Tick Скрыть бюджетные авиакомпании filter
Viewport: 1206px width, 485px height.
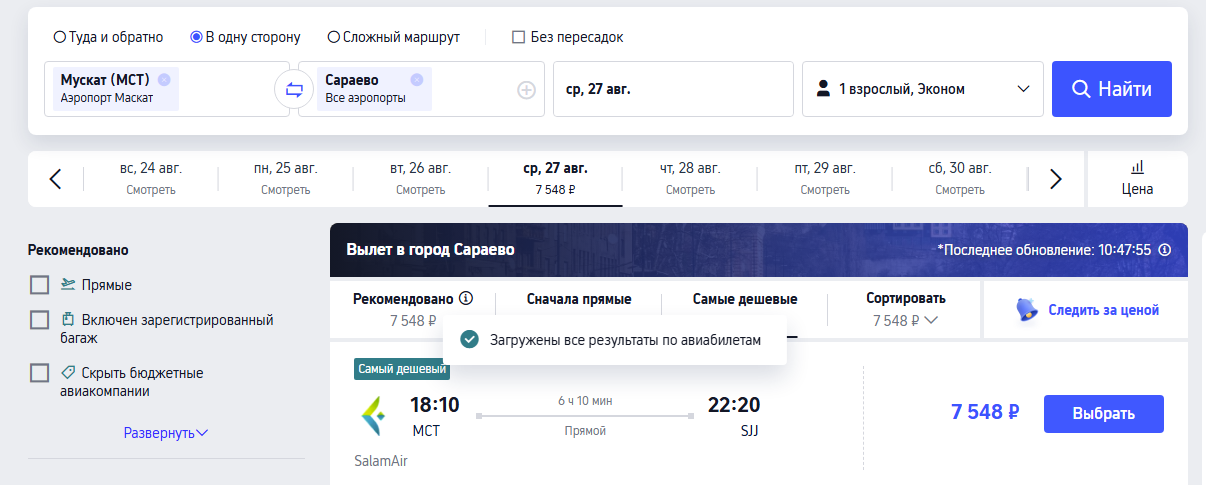pyautogui.click(x=39, y=373)
